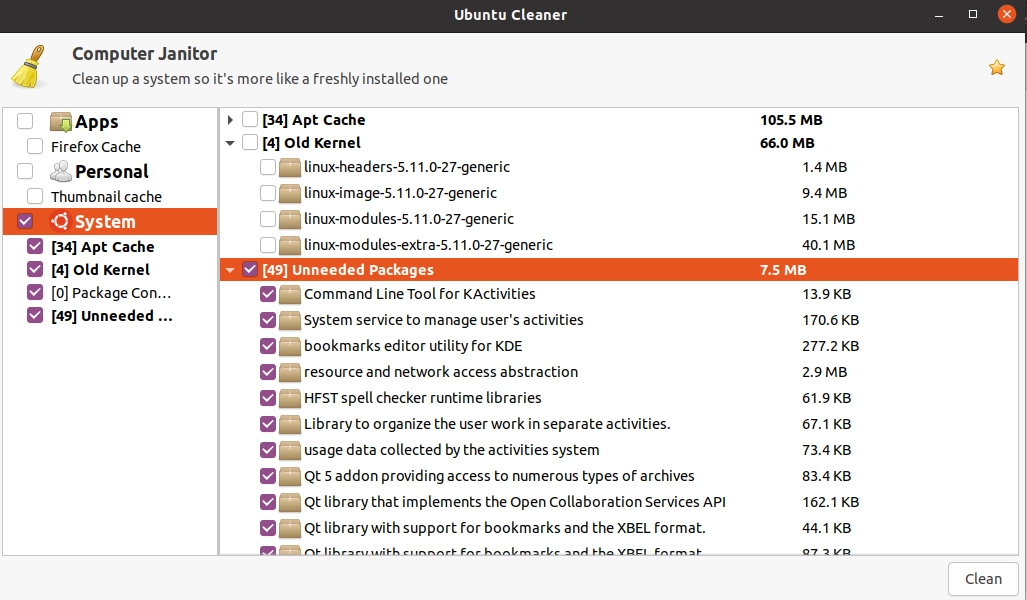Click the Ubuntu logo beside System
Image resolution: width=1027 pixels, height=600 pixels.
coord(60,222)
